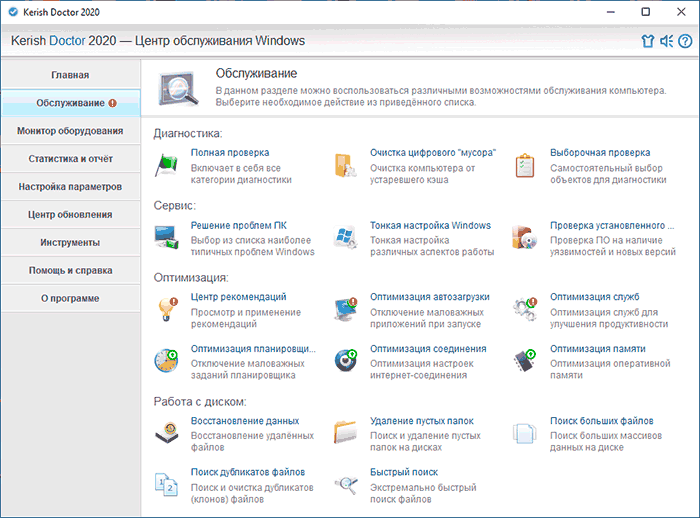
Task: Open Удаление пустых папок link
Action: [x=422, y=421]
